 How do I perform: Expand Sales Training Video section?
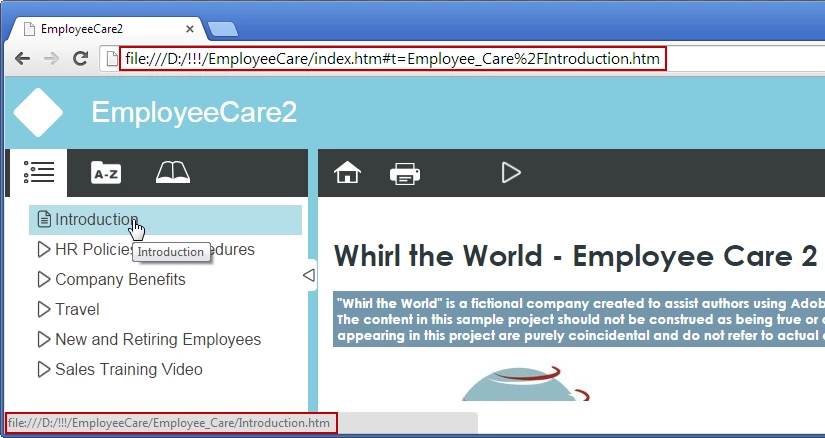[44, 370]
